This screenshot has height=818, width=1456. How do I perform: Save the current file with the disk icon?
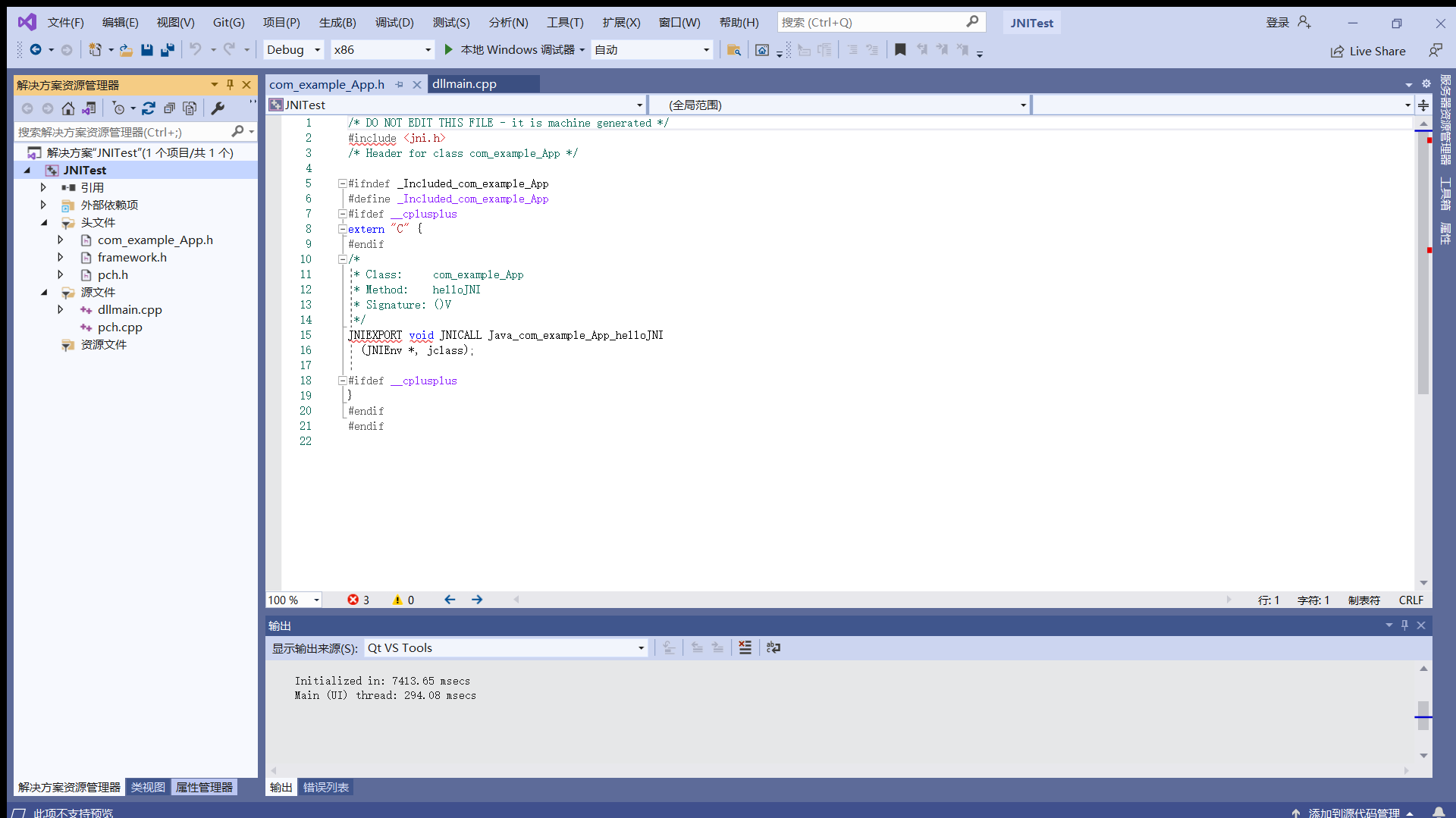coord(147,50)
